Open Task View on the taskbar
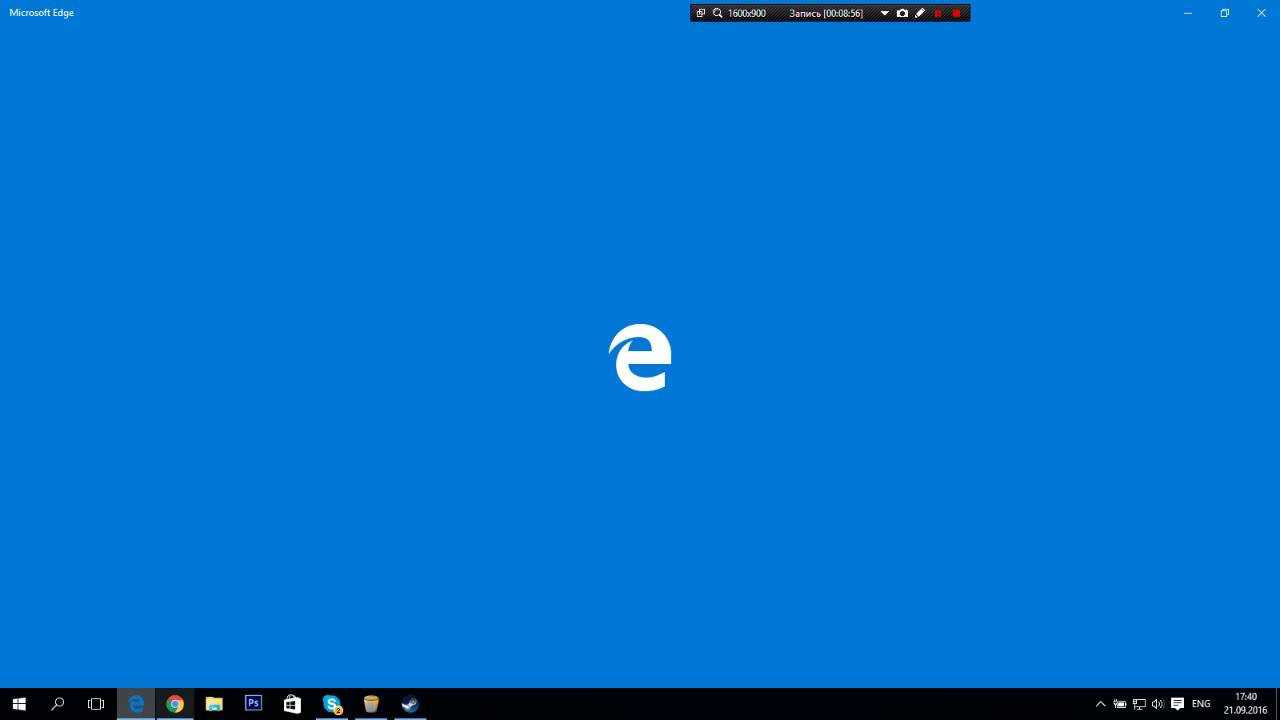1280x720 pixels. (x=96, y=704)
